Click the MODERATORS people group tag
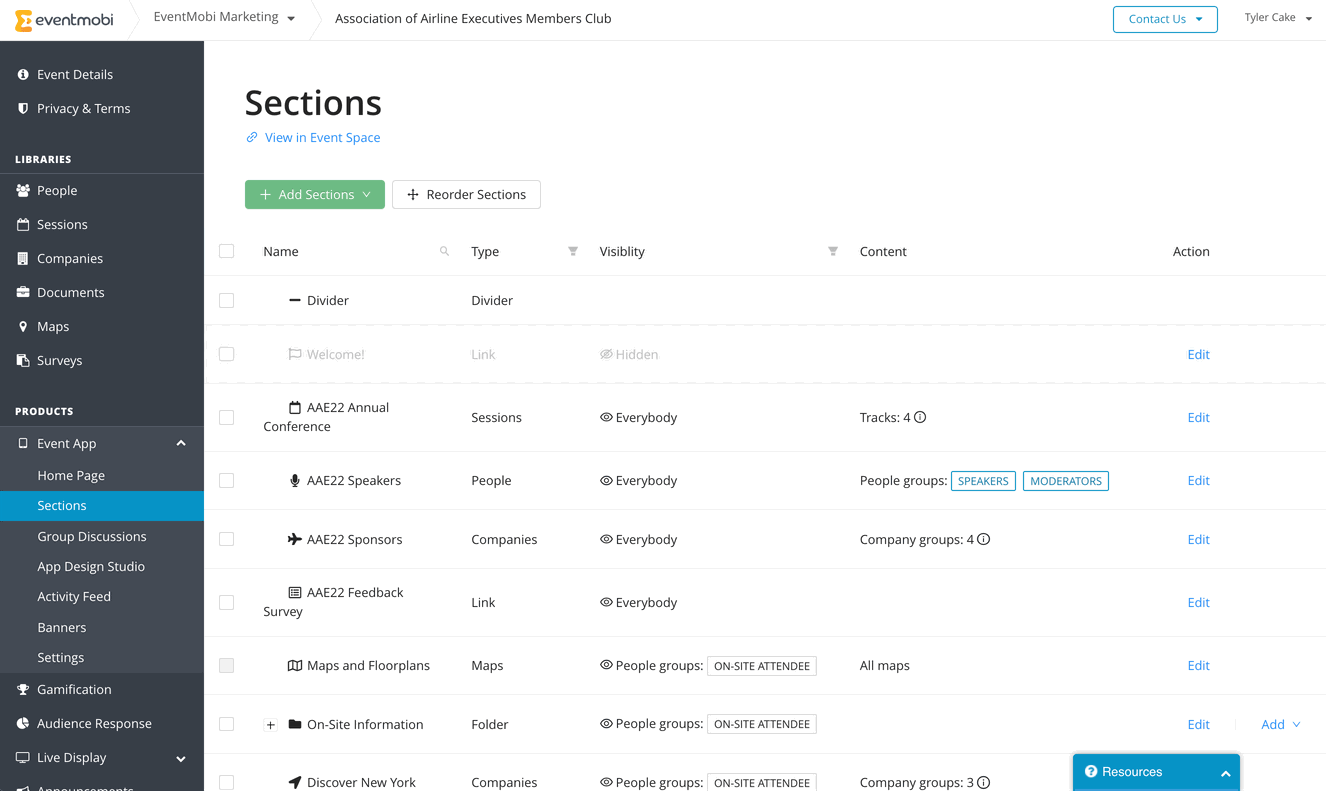 coord(1066,481)
